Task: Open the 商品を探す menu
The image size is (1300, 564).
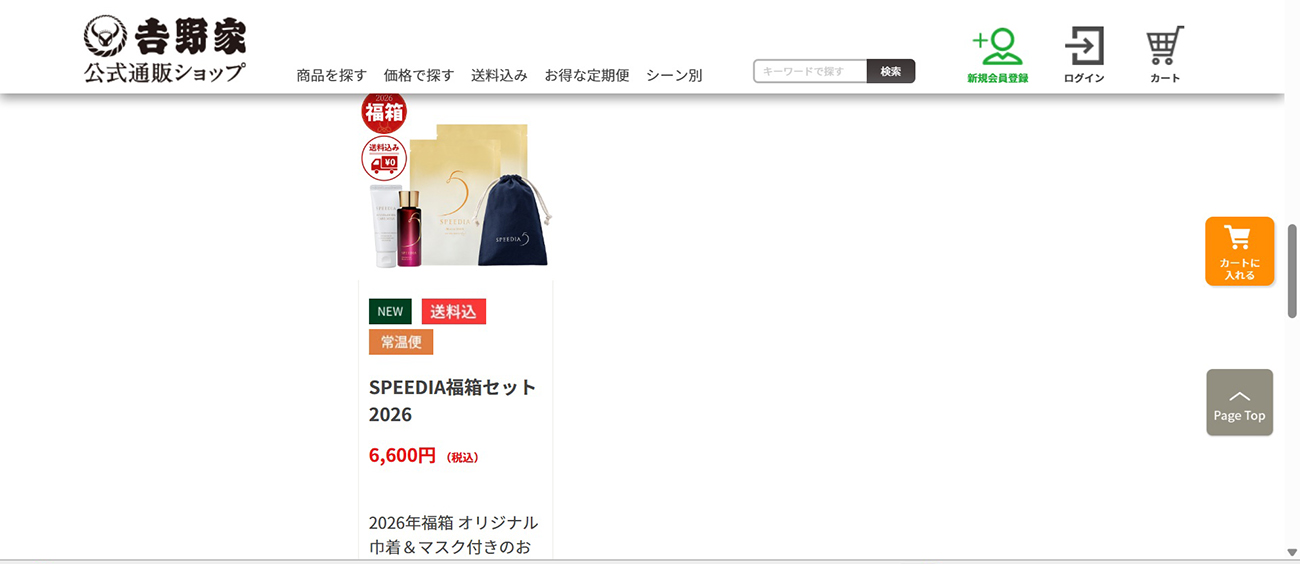Action: tap(332, 75)
